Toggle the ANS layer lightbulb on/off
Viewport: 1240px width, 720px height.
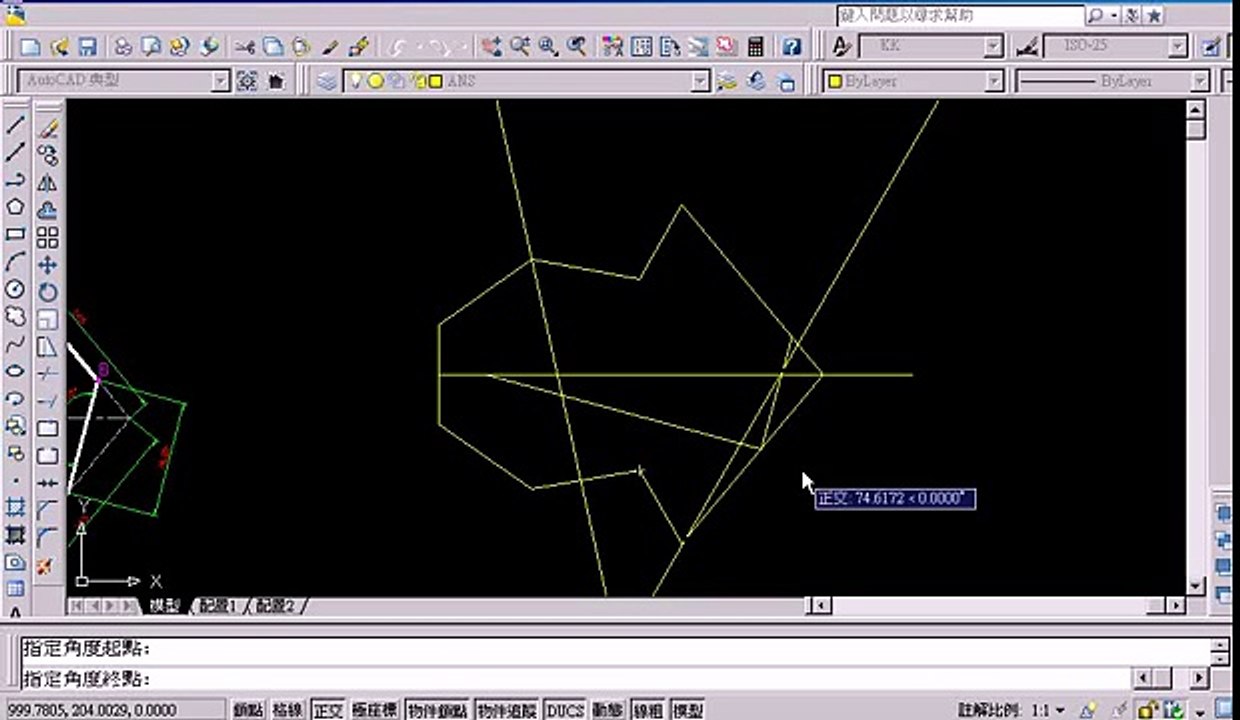pyautogui.click(x=355, y=81)
